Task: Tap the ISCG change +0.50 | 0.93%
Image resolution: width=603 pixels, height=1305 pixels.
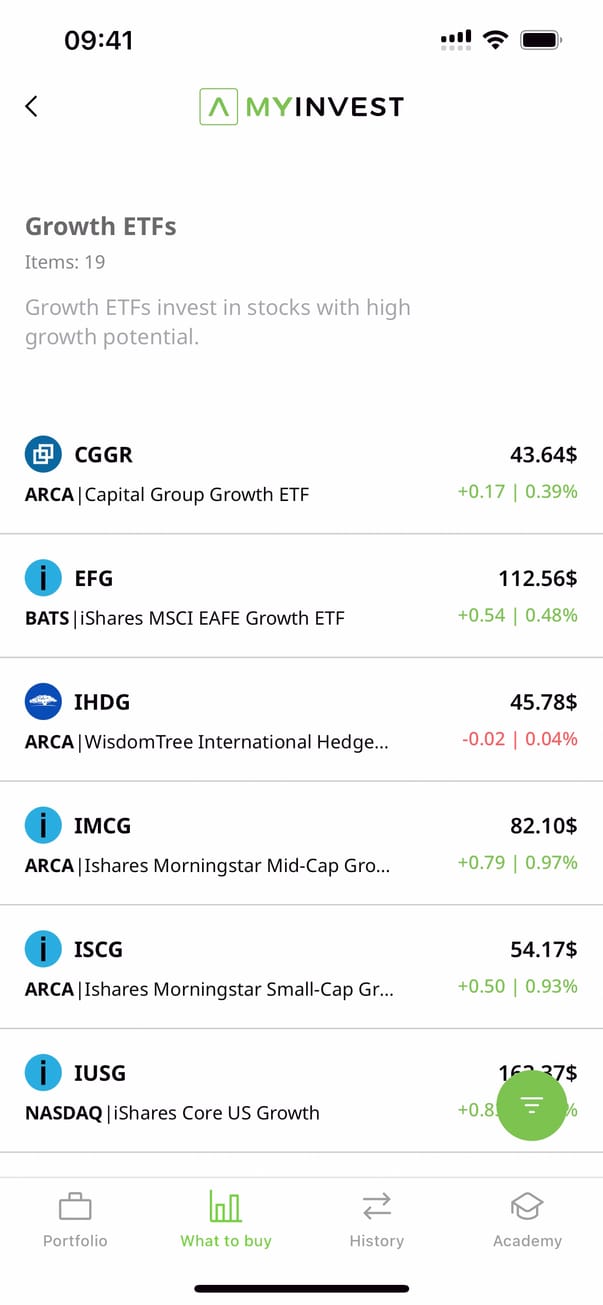Action: coord(517,986)
